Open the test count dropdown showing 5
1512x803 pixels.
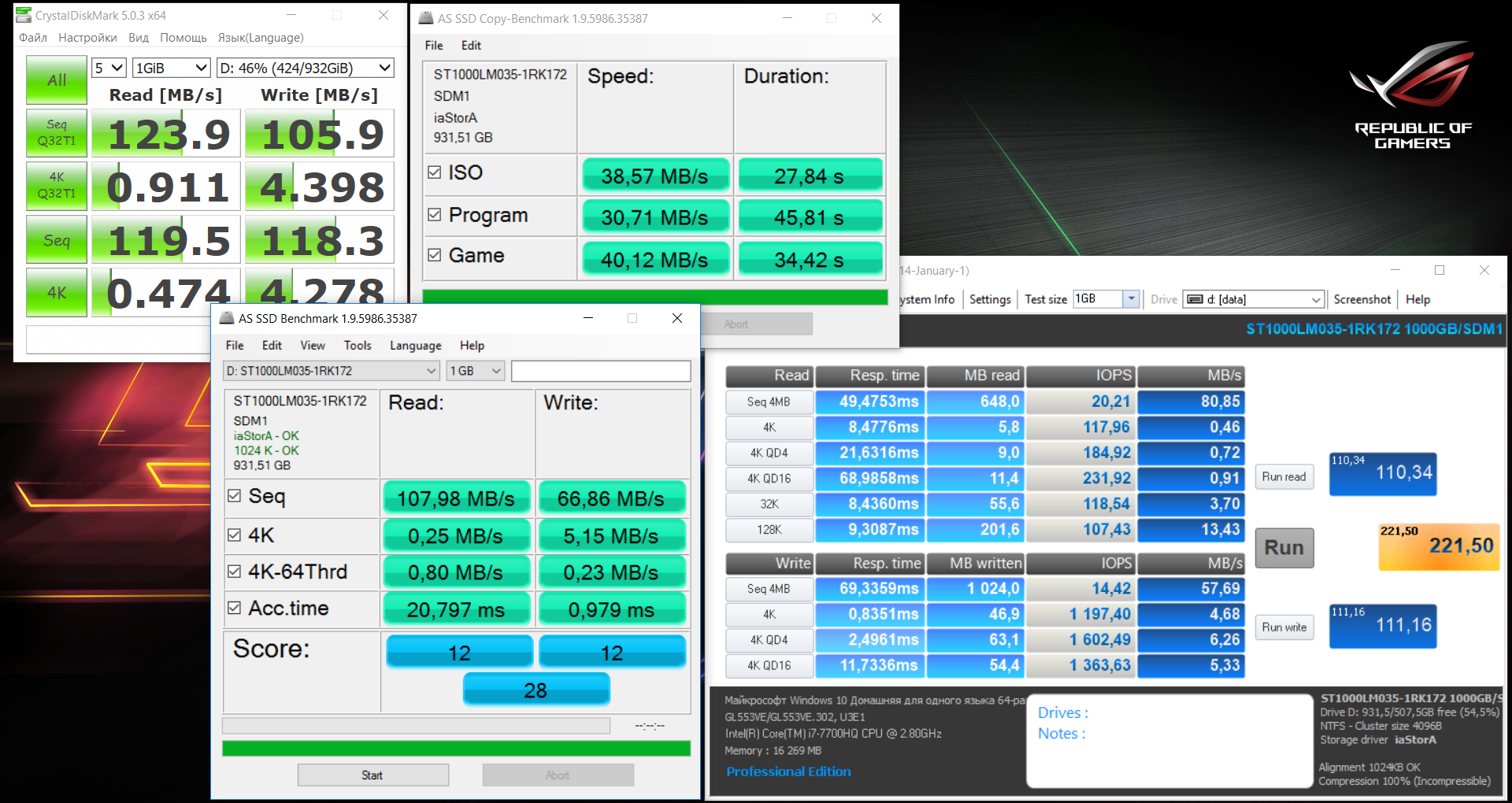[109, 68]
